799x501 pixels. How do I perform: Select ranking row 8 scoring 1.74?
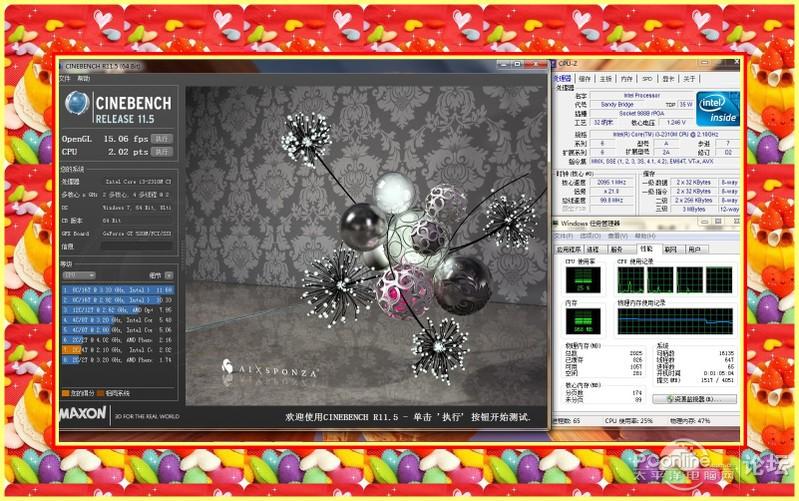118,360
